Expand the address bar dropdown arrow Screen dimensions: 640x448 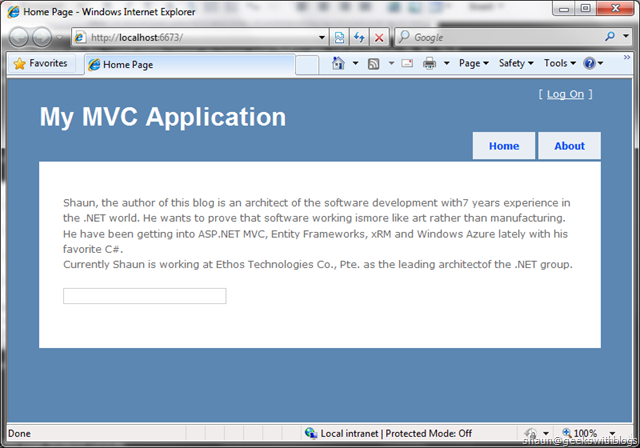coord(322,38)
